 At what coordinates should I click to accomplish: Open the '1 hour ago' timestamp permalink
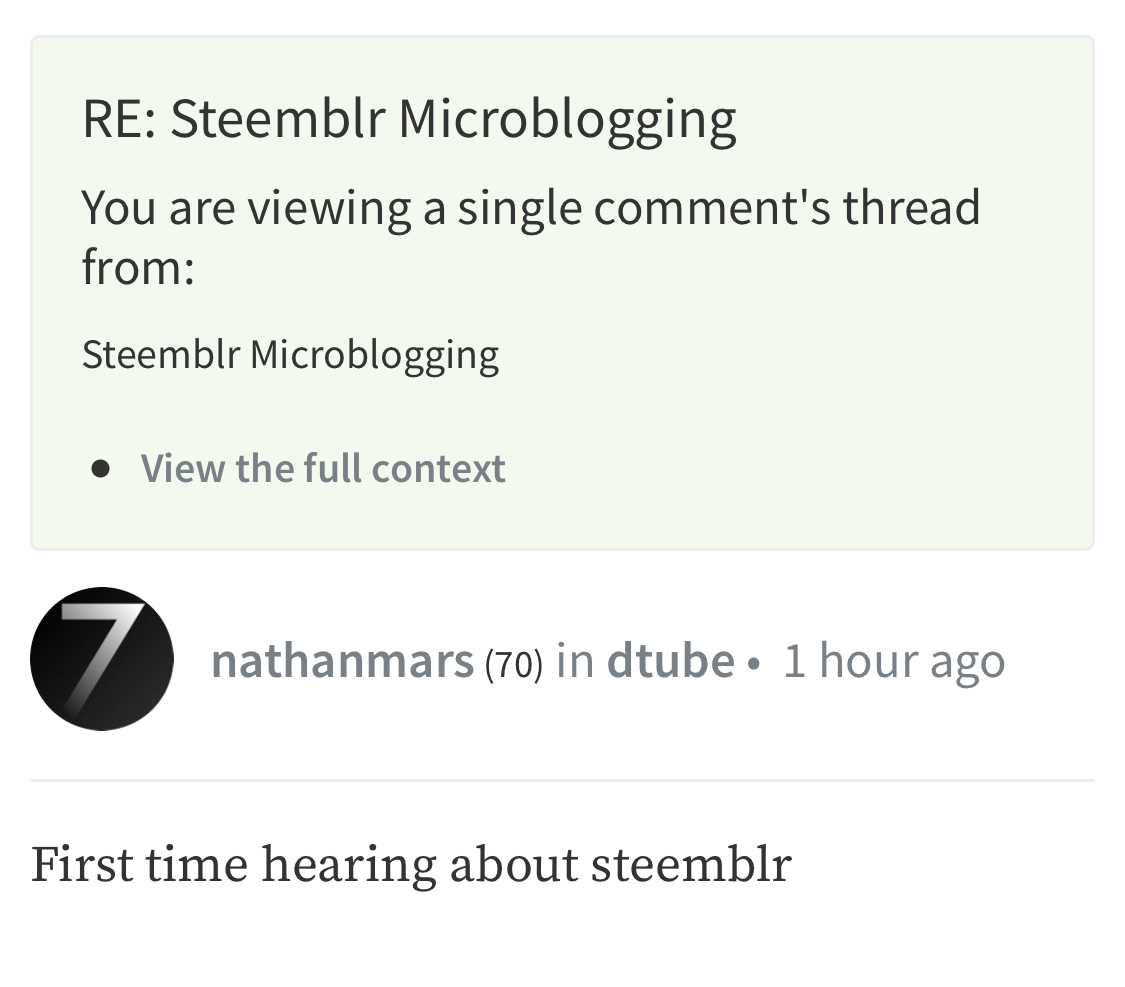894,661
